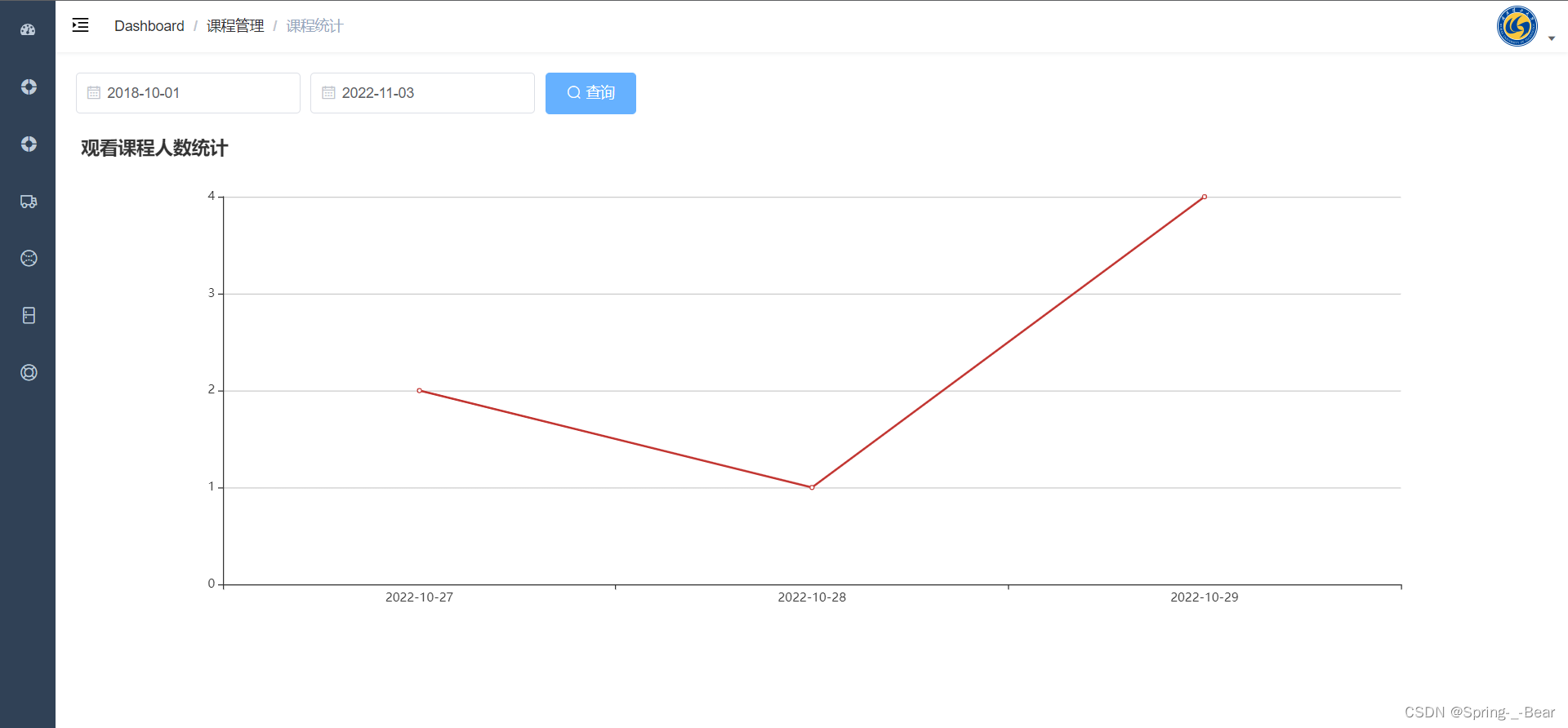Expand the caret dropdown beside avatar
The height and width of the screenshot is (728, 1568).
1551,38
